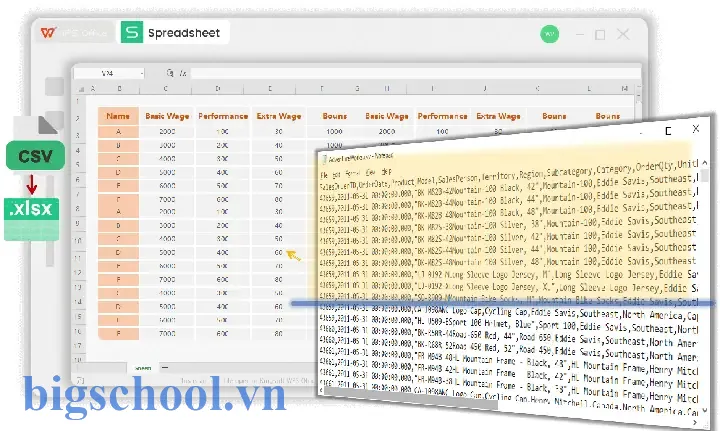Select the name cell A in row 3
This screenshot has height=431, width=720.
(x=118, y=132)
